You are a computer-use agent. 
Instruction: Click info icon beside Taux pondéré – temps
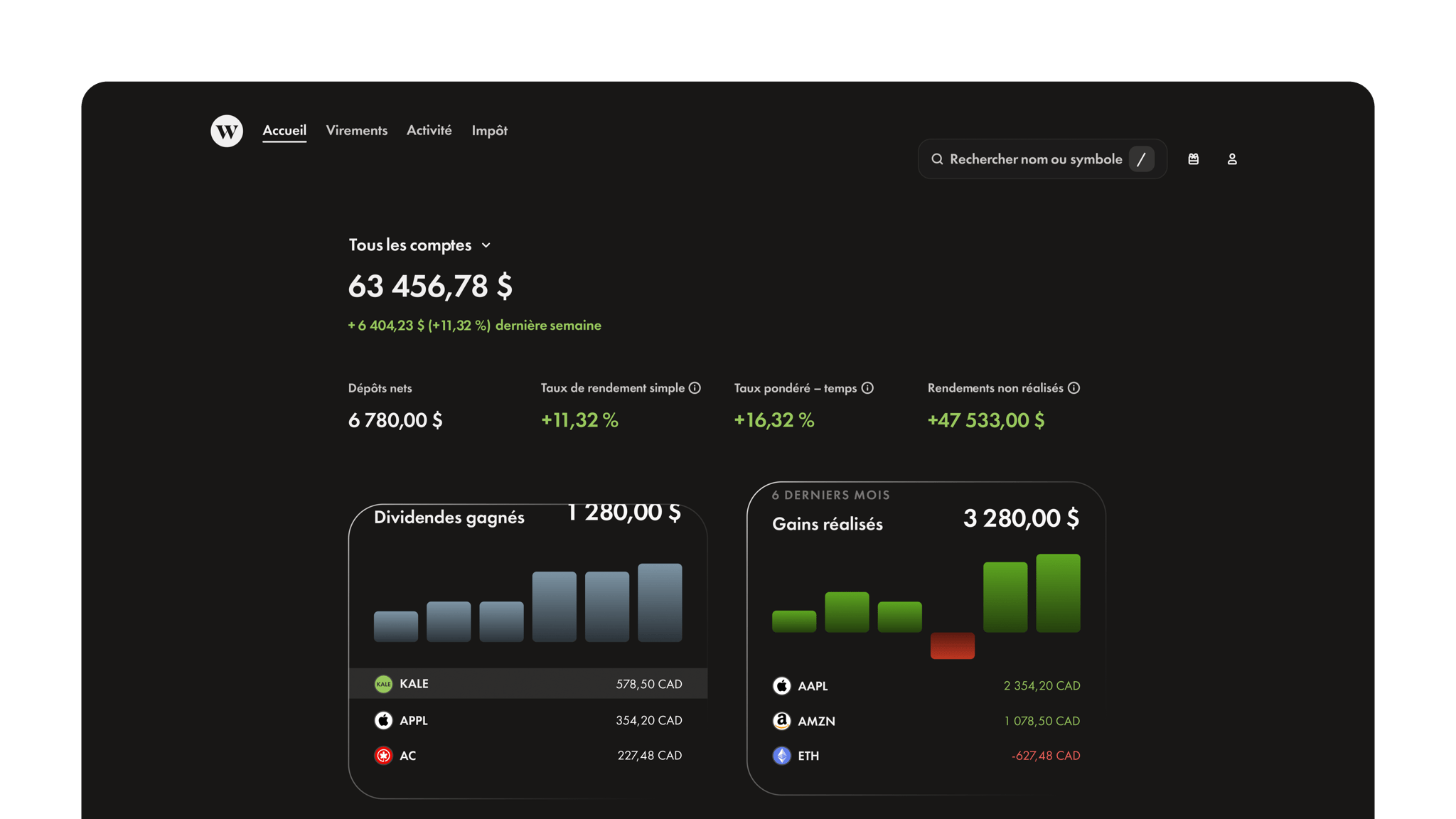coord(867,388)
